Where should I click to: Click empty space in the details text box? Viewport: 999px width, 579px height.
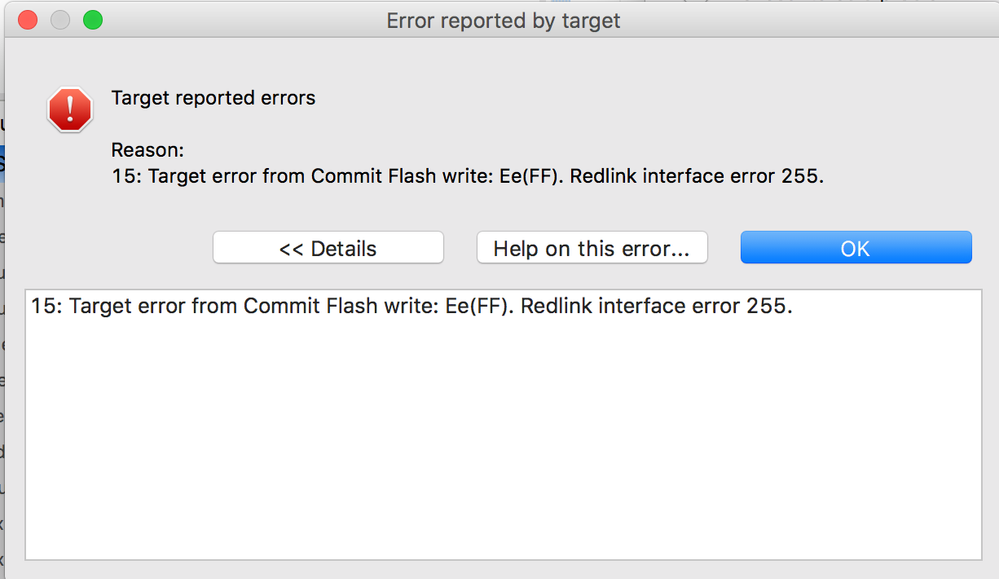click(500, 450)
